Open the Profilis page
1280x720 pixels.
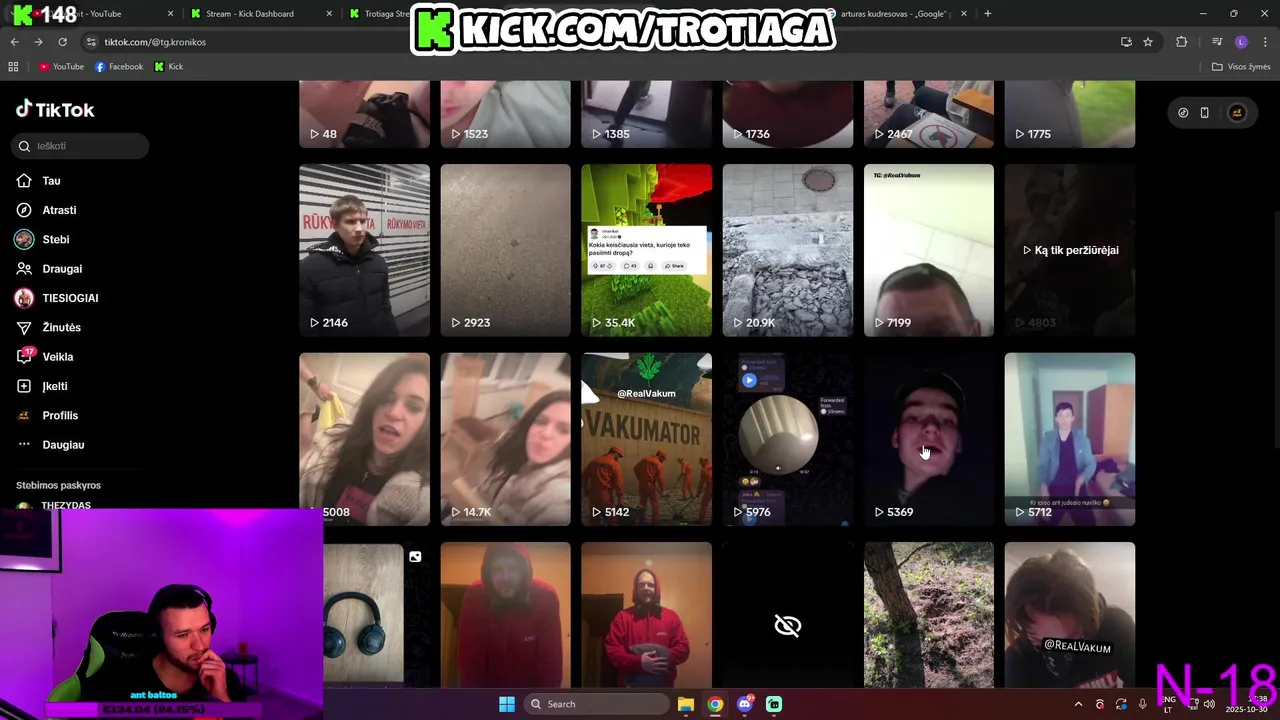tap(46, 415)
